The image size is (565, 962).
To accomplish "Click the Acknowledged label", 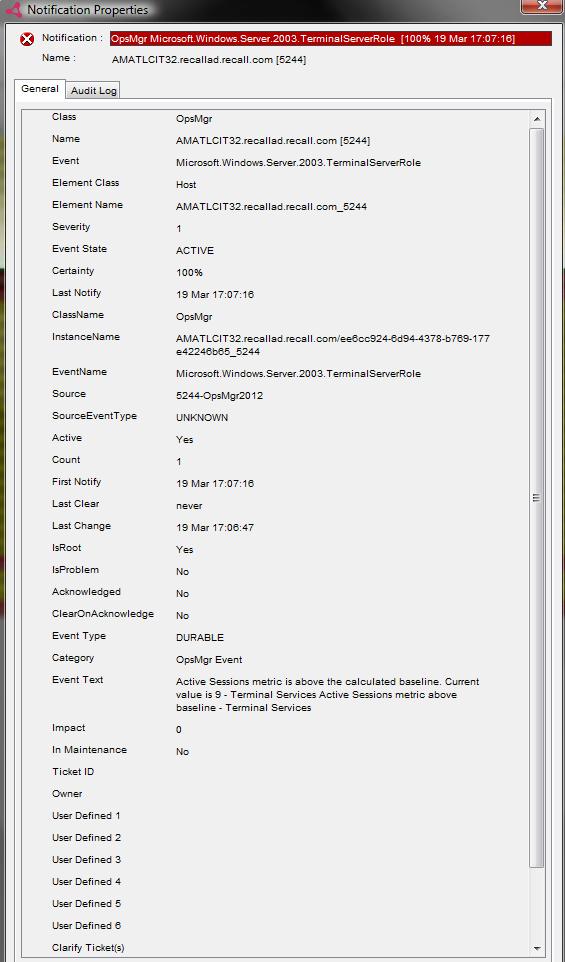I will [86, 592].
